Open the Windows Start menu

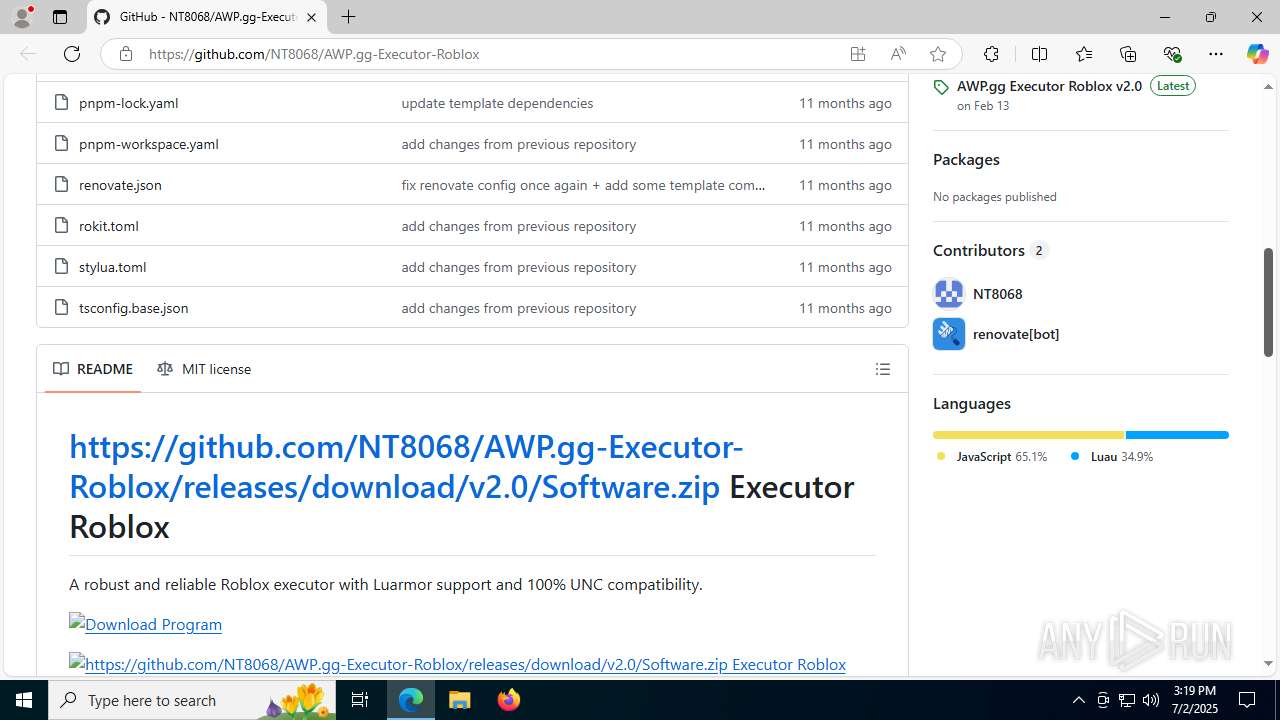pos(24,700)
